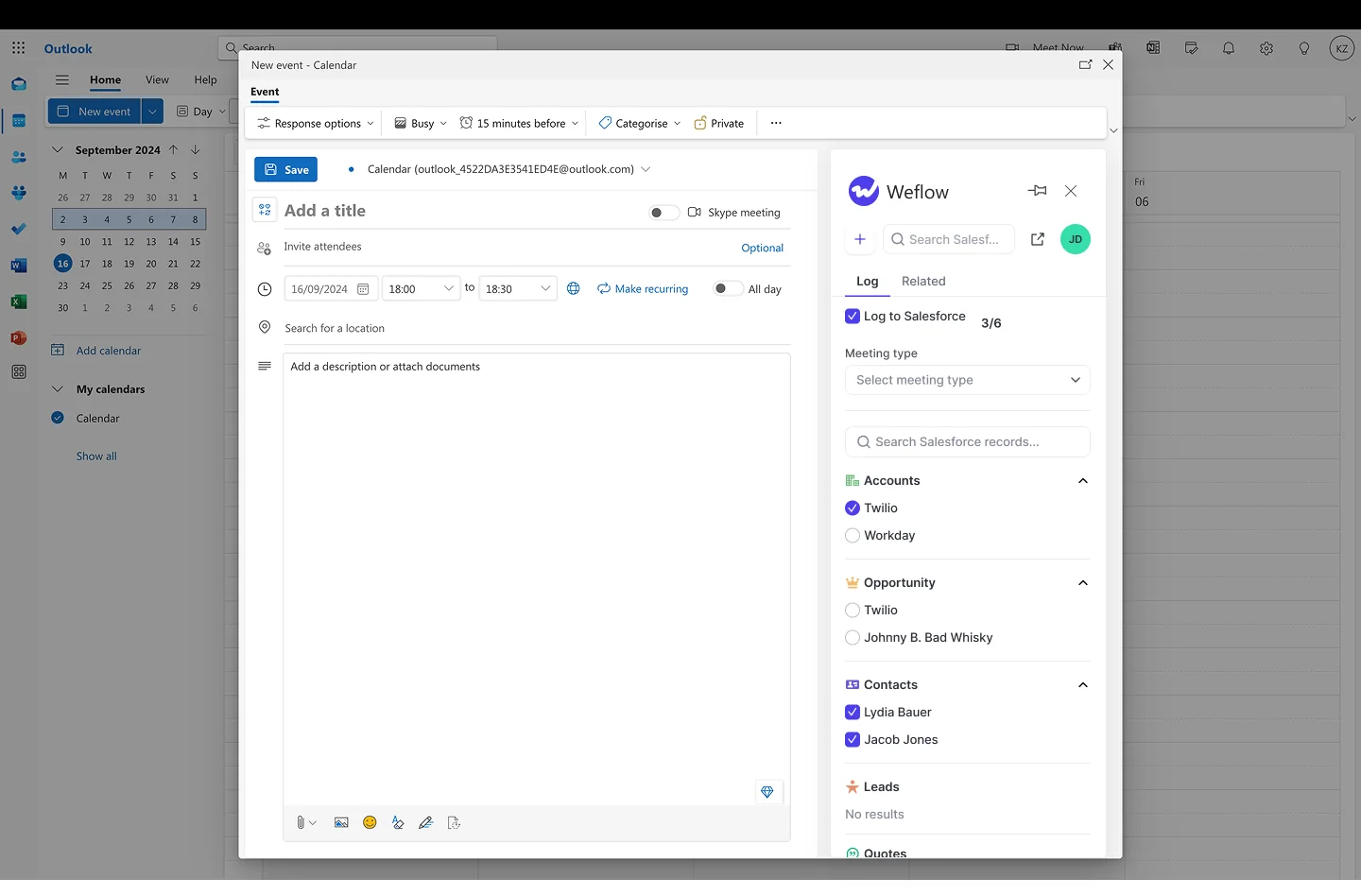Deselect the Twilio account
The height and width of the screenshot is (896, 1361).
pos(853,508)
